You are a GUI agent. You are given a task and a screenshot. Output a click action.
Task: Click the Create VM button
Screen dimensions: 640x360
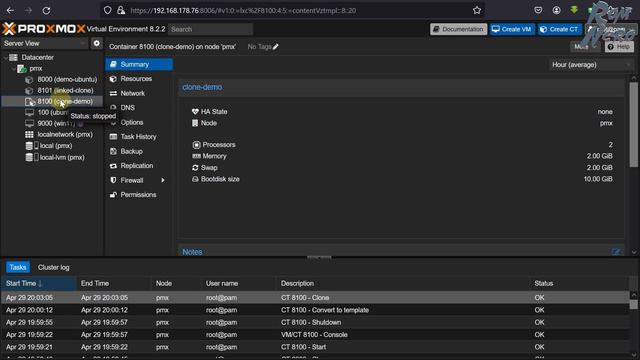512,29
